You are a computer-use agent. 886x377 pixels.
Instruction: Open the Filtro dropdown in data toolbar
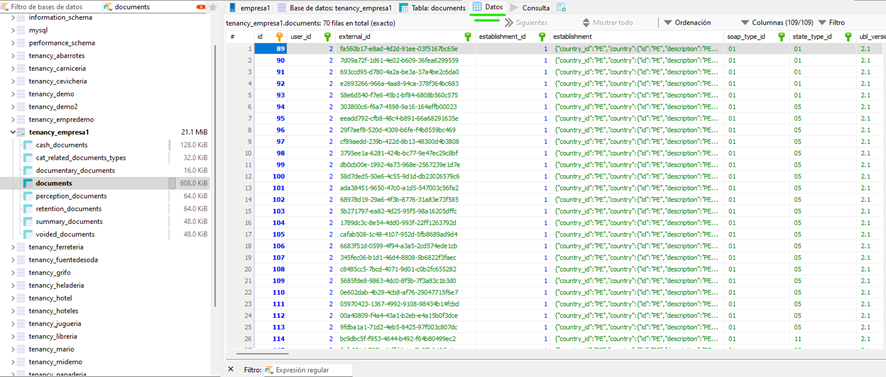click(x=832, y=23)
